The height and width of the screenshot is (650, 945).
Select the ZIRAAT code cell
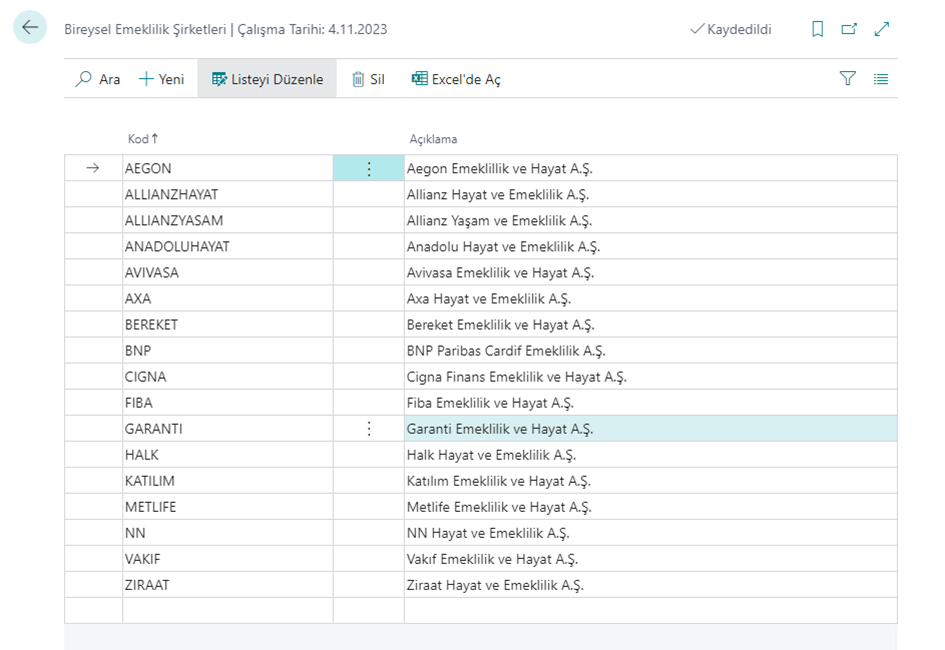228,585
